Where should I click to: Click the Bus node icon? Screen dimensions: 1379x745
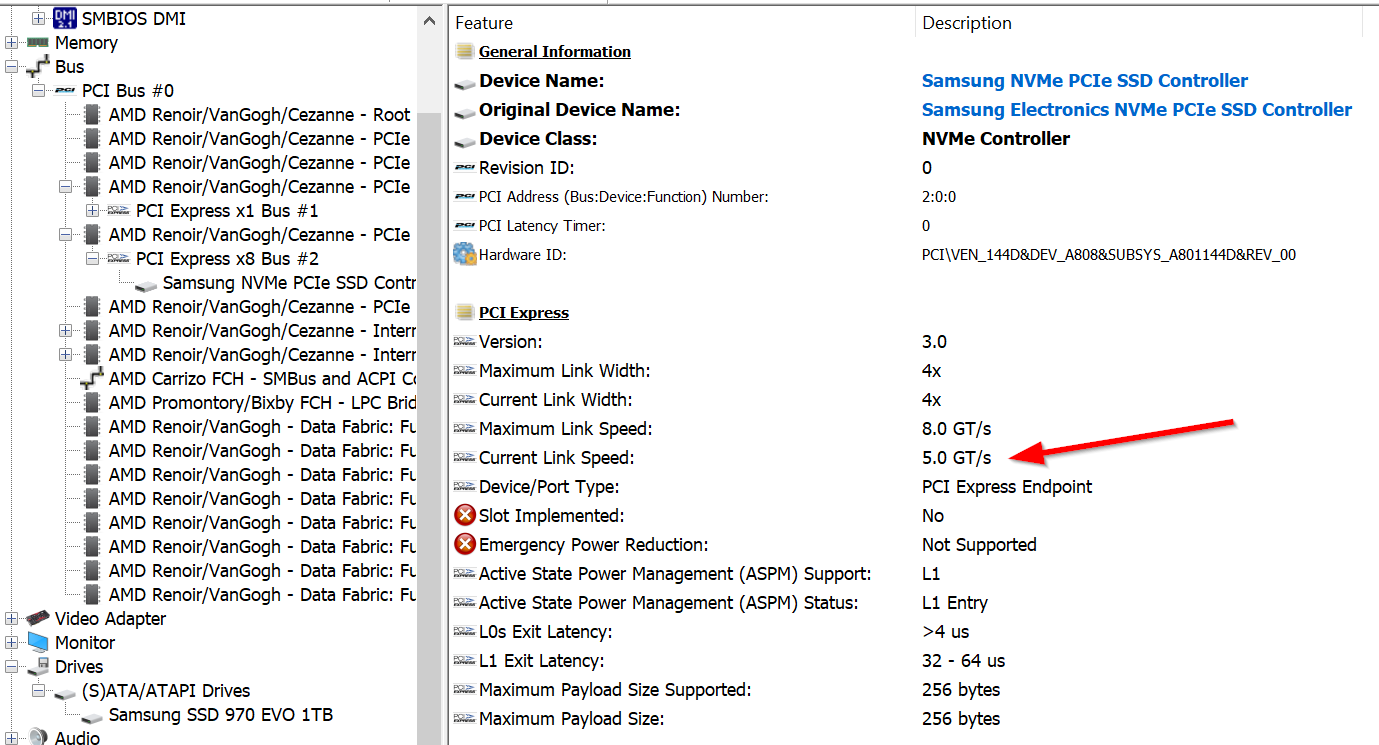pos(38,67)
